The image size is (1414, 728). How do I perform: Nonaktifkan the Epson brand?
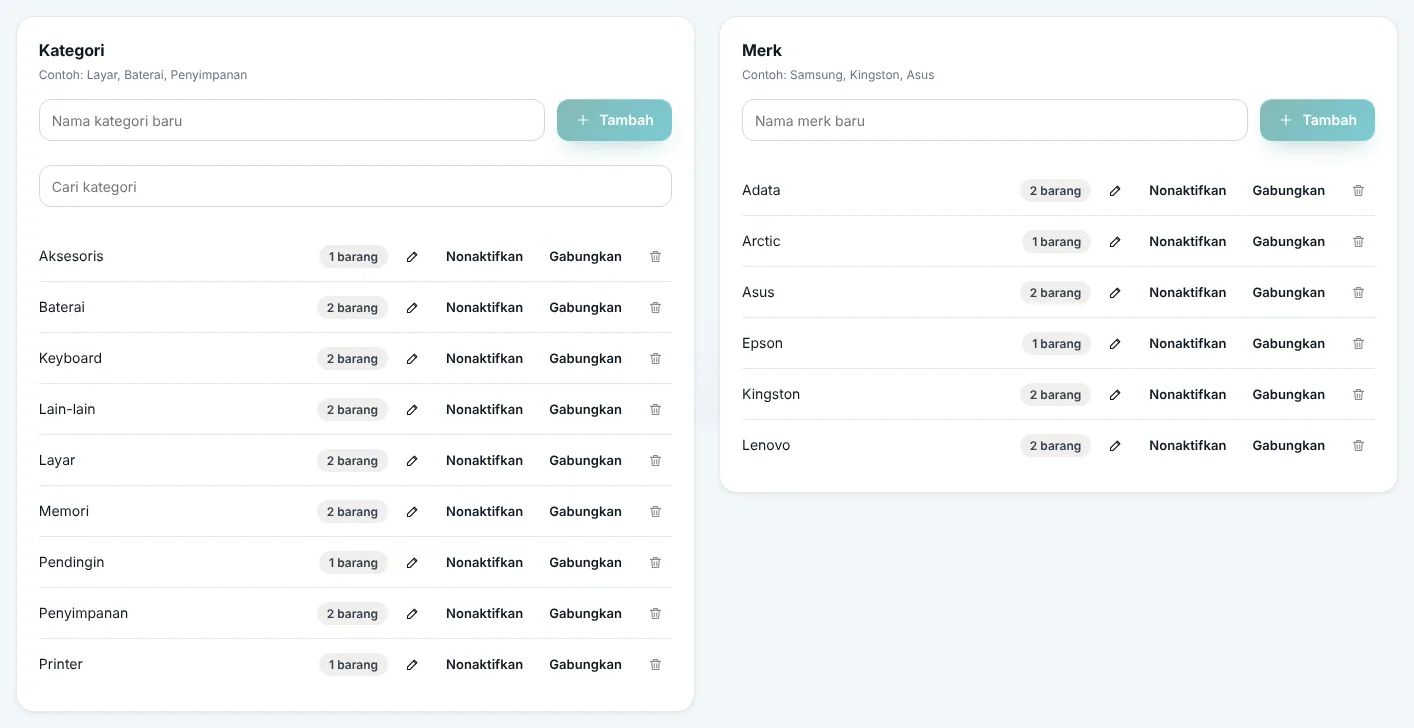click(x=1187, y=344)
